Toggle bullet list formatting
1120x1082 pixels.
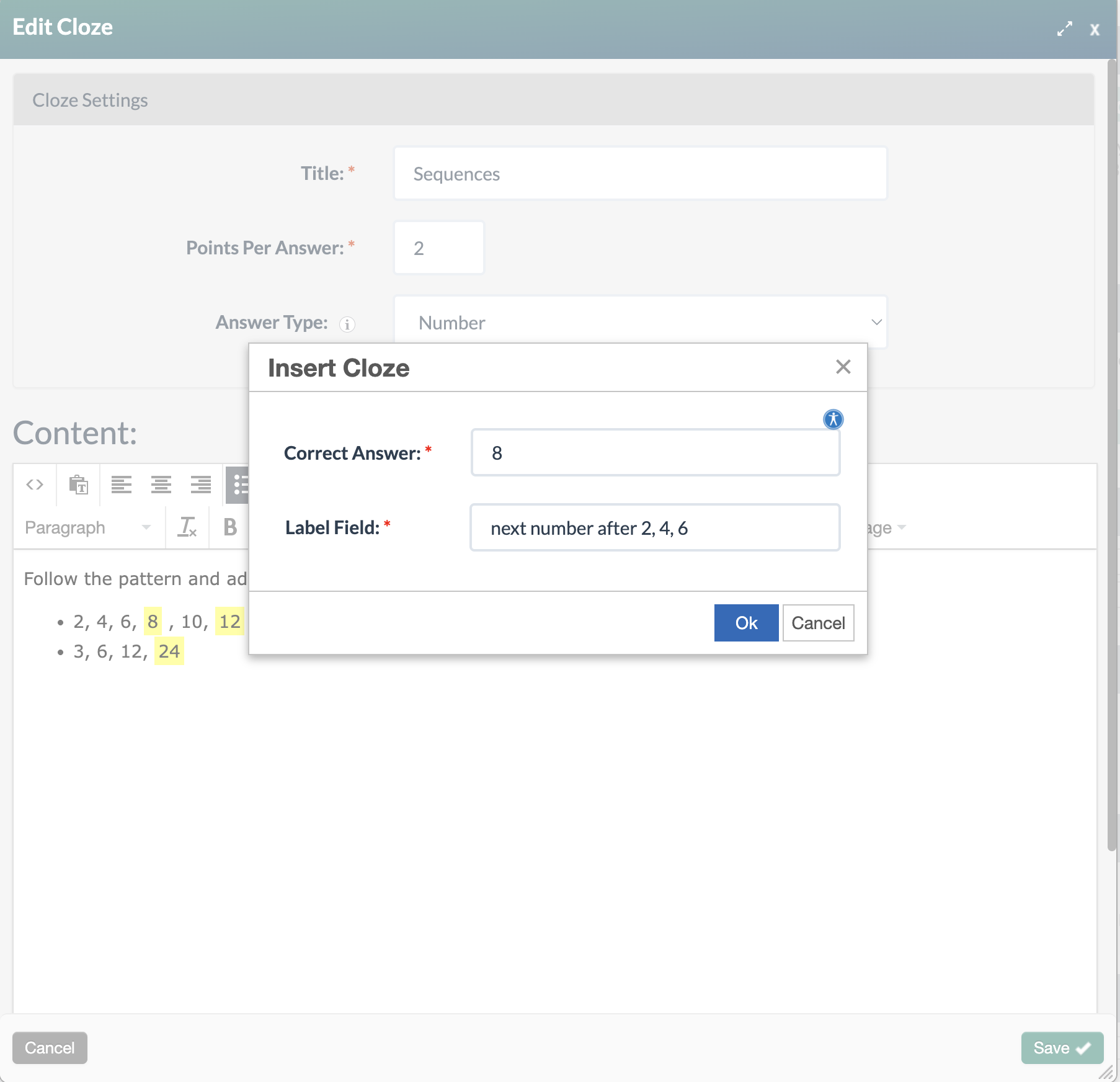point(238,485)
